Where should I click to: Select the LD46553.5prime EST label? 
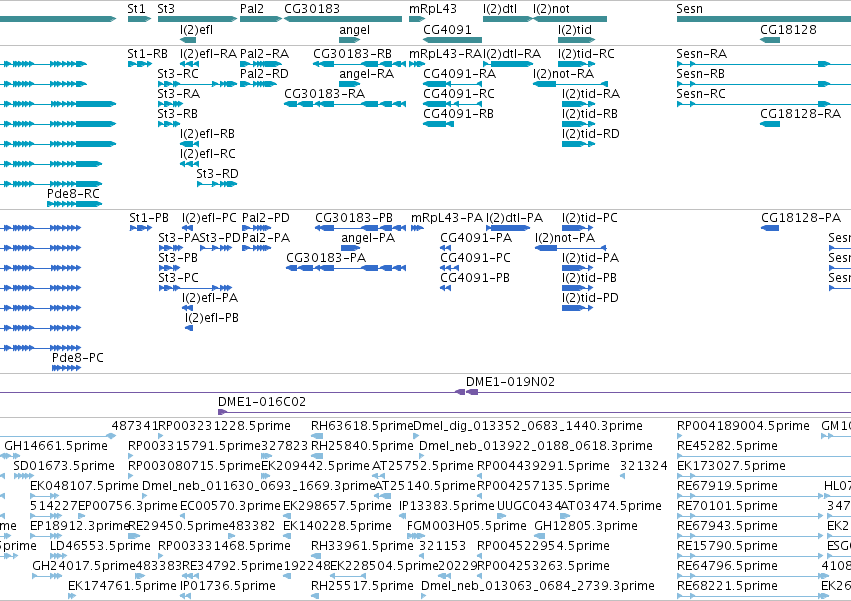click(100, 546)
